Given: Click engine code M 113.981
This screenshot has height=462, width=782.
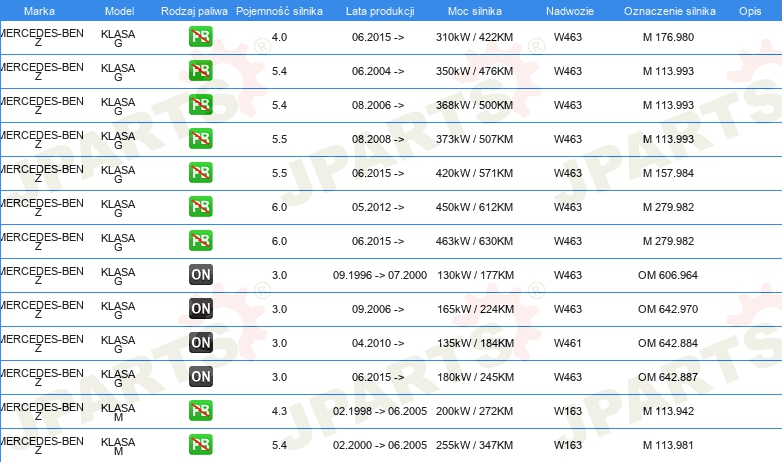Looking at the screenshot, I should click(668, 445).
